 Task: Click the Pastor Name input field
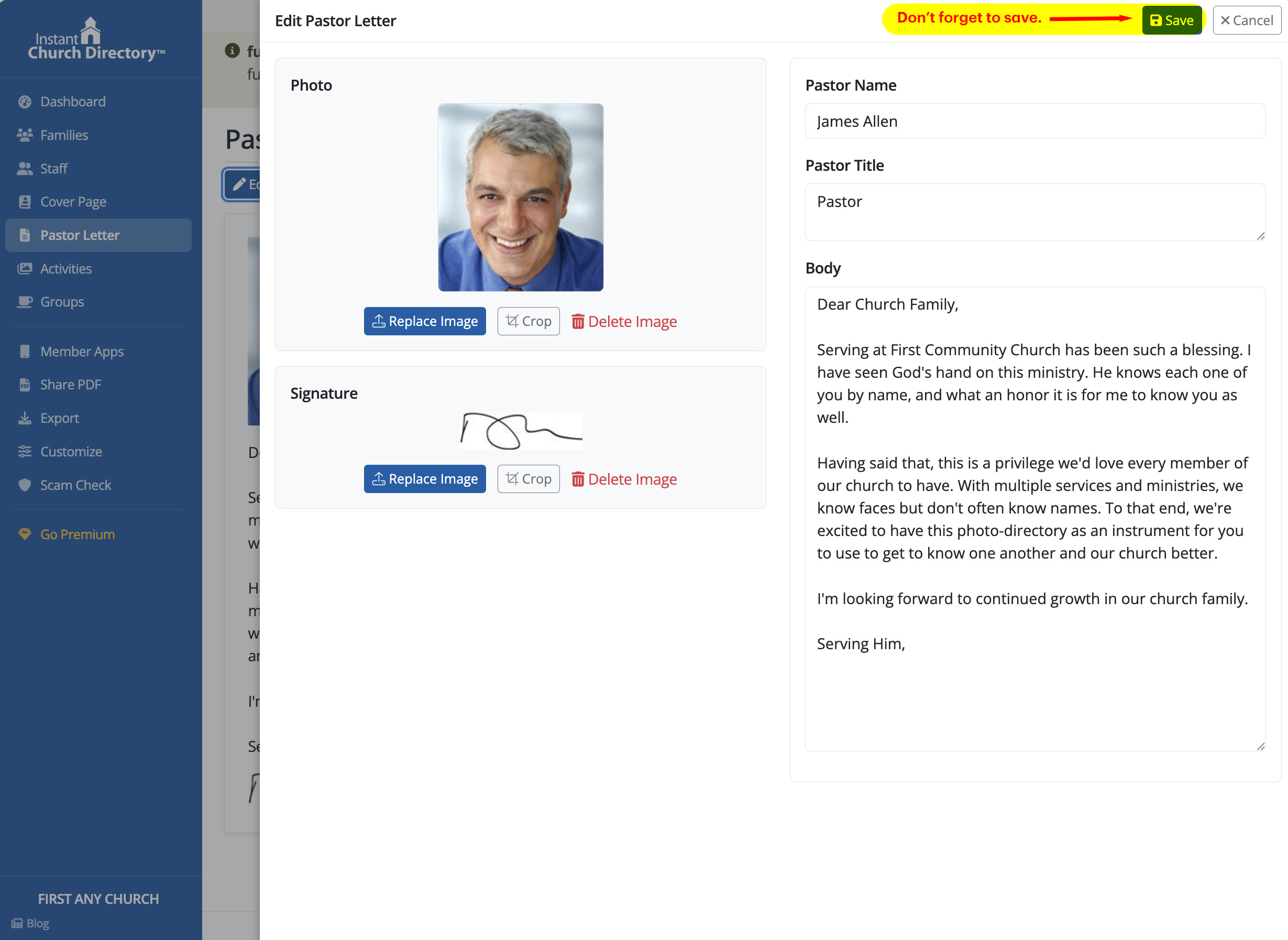[x=1034, y=121]
